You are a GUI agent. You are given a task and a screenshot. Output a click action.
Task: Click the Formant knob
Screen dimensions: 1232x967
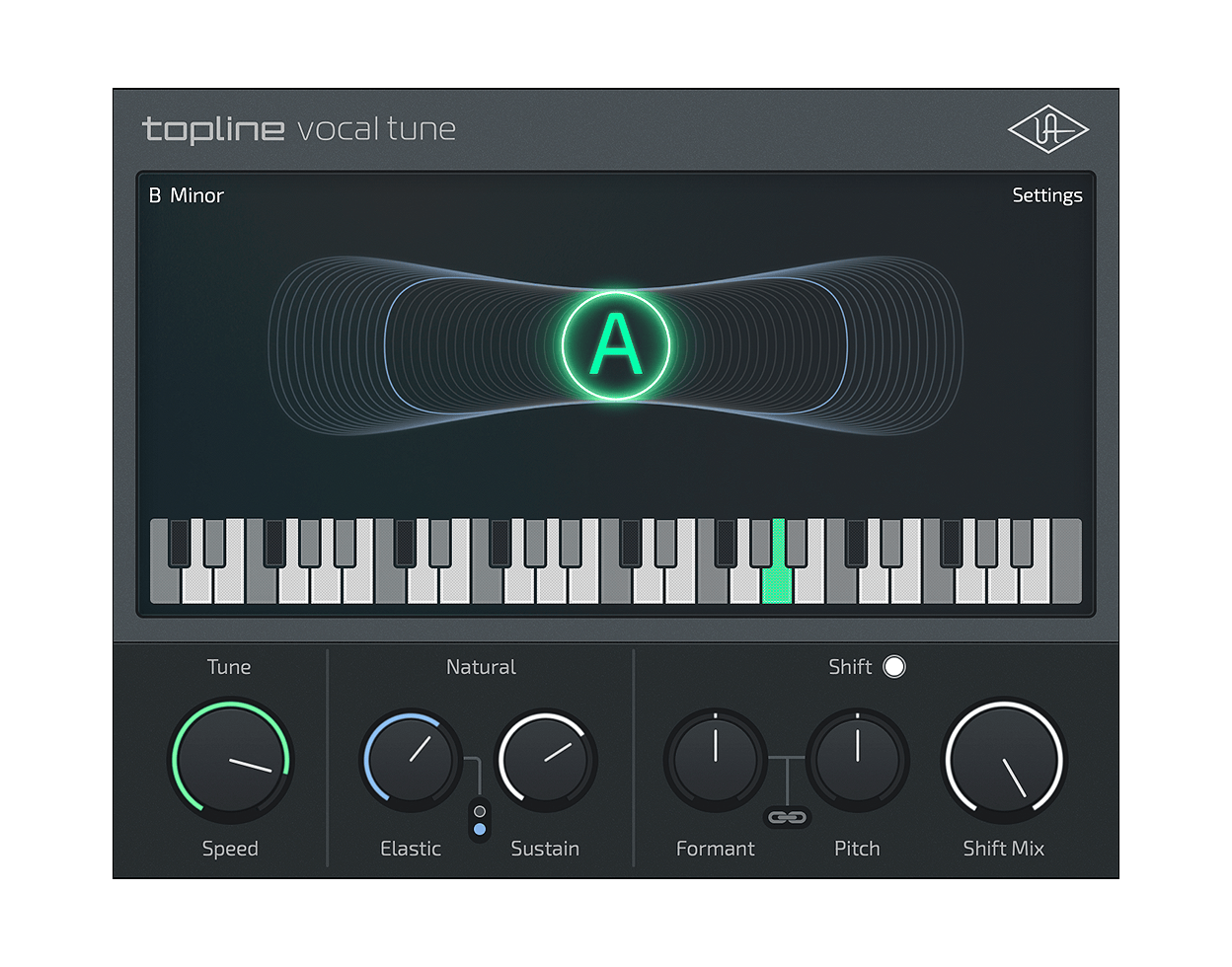point(716,760)
